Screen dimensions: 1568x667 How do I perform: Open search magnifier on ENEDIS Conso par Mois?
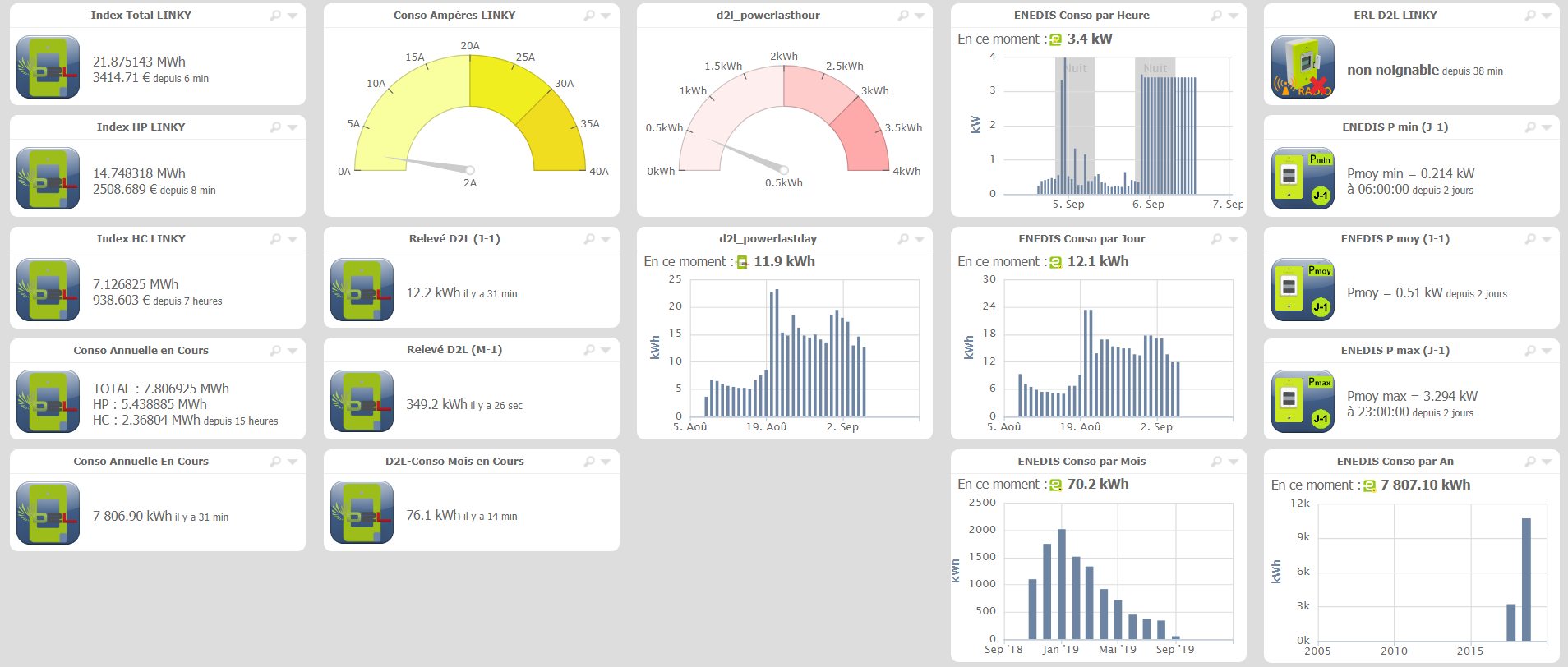tap(1216, 462)
